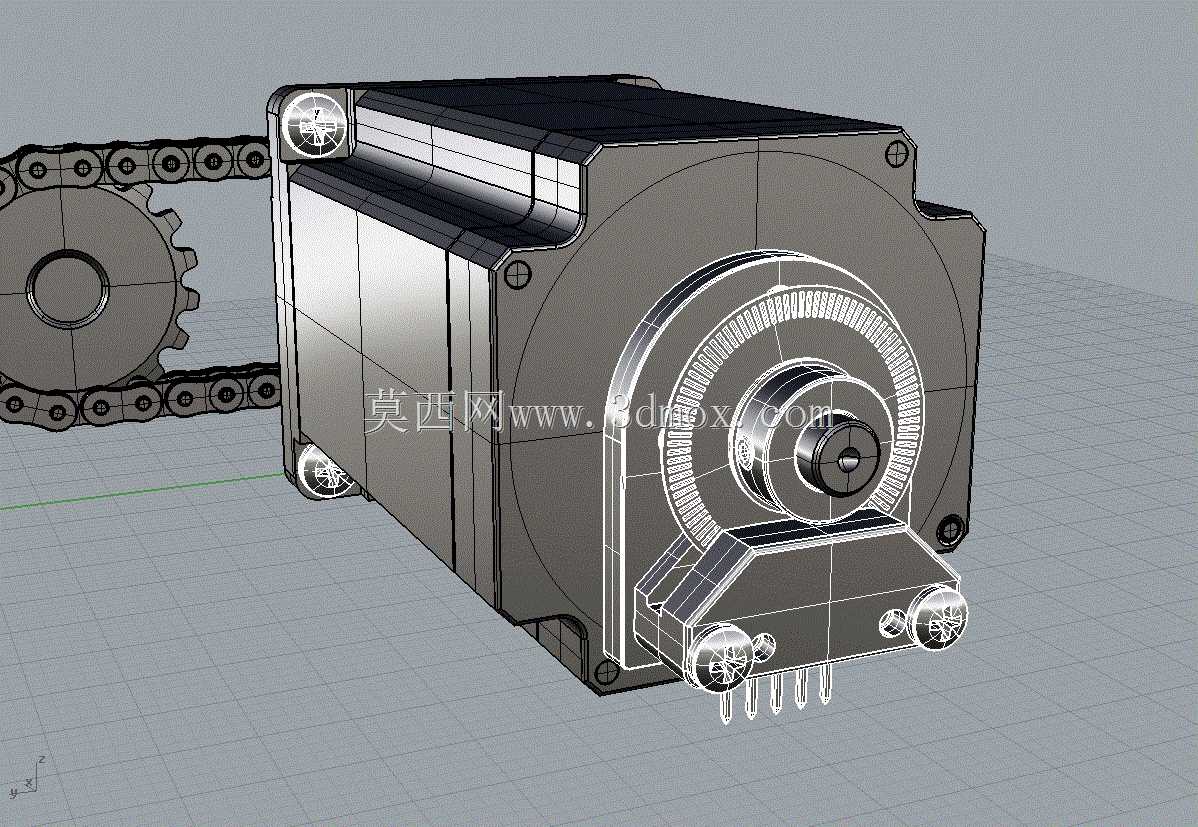Screen dimensions: 1198x827
Task: Select the lower run of roller chain
Action: pos(141,396)
